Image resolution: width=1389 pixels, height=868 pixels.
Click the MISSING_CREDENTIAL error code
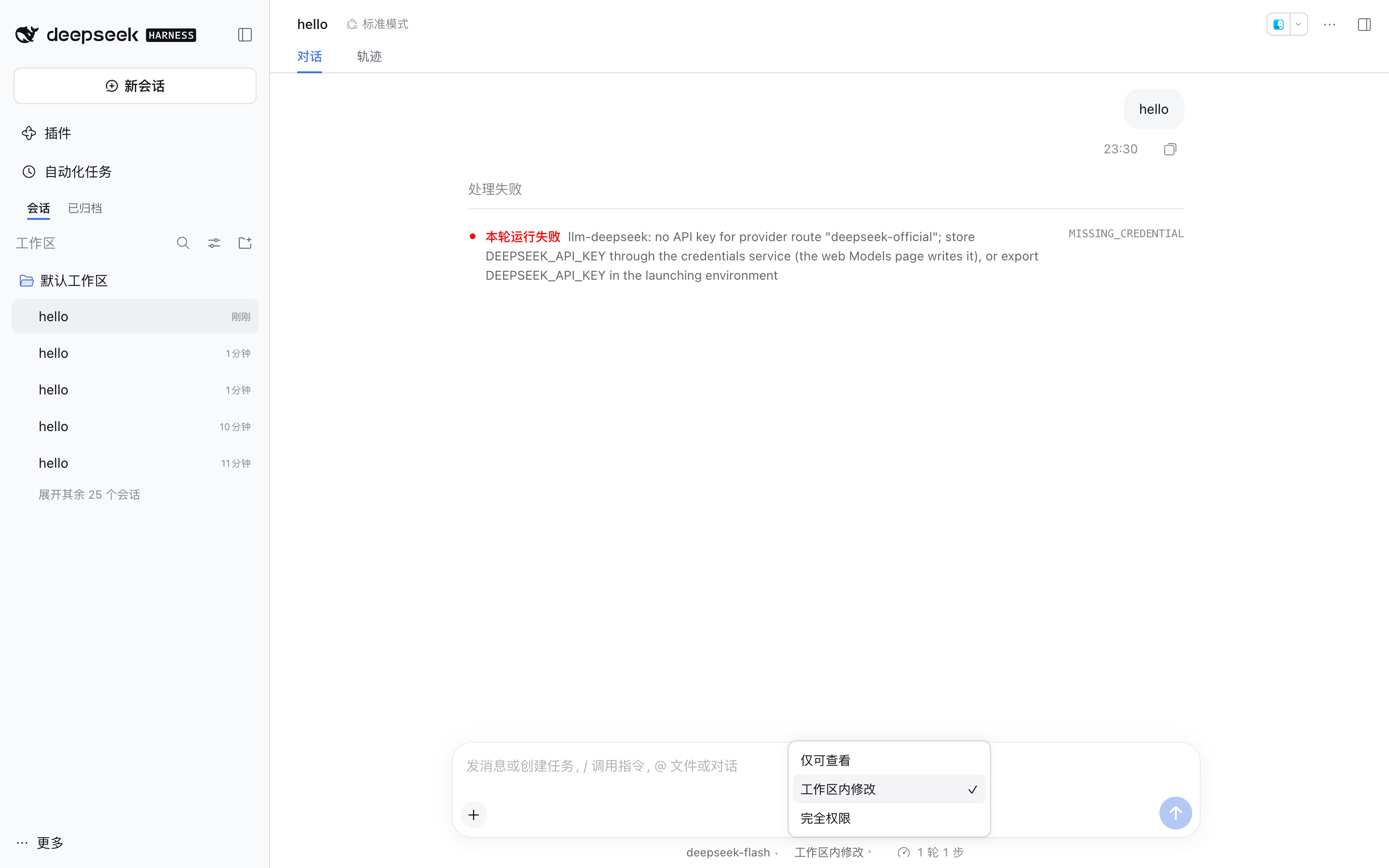tap(1126, 234)
